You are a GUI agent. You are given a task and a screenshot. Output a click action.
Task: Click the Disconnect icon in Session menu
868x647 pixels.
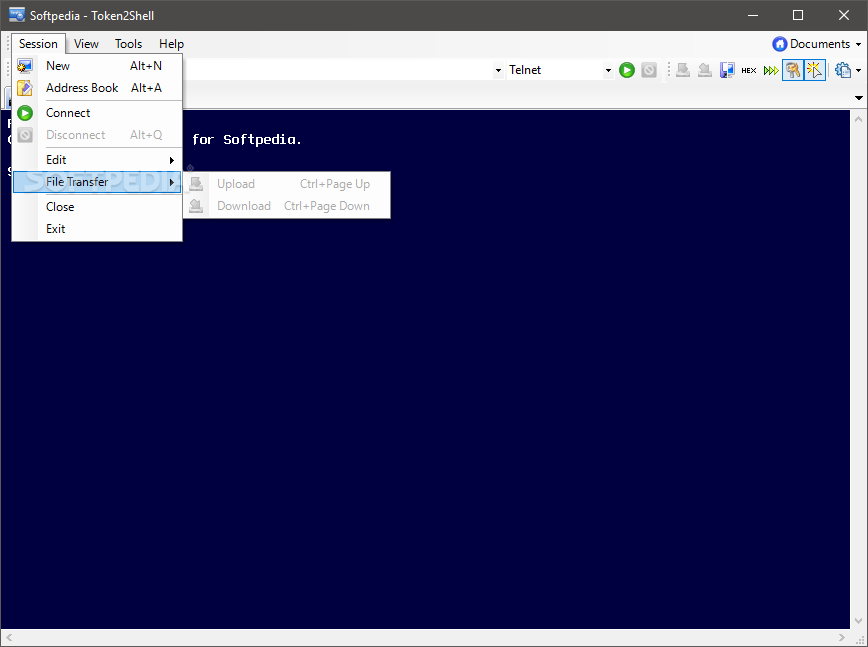point(25,135)
